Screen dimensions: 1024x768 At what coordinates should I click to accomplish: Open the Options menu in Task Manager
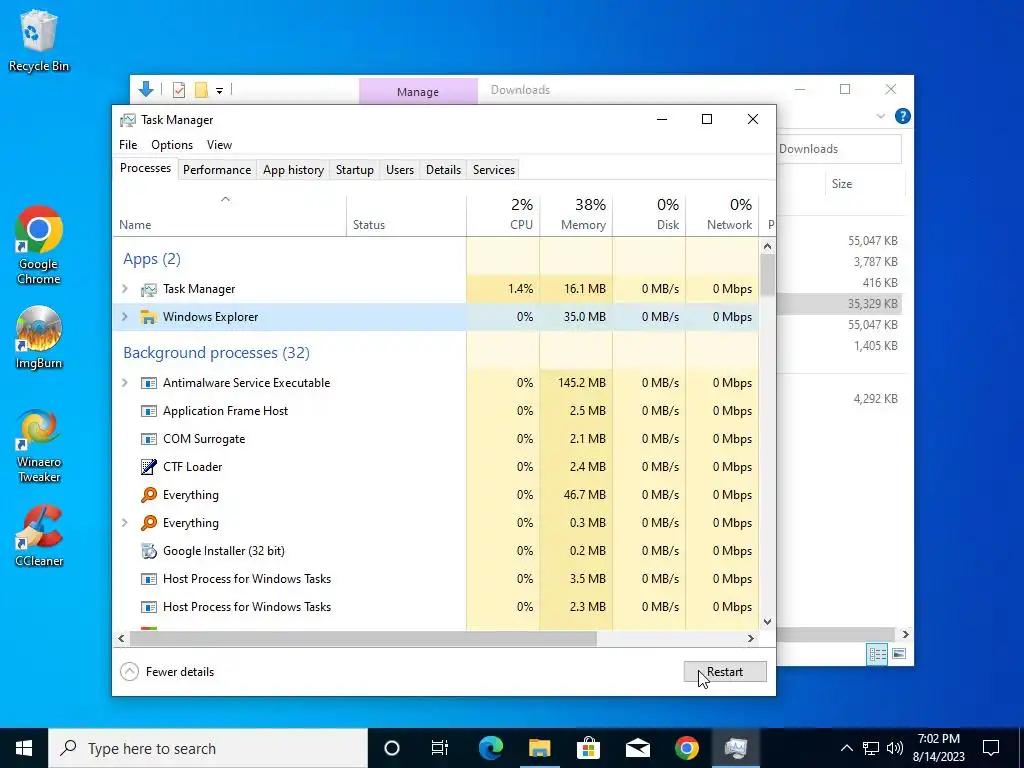click(x=172, y=145)
